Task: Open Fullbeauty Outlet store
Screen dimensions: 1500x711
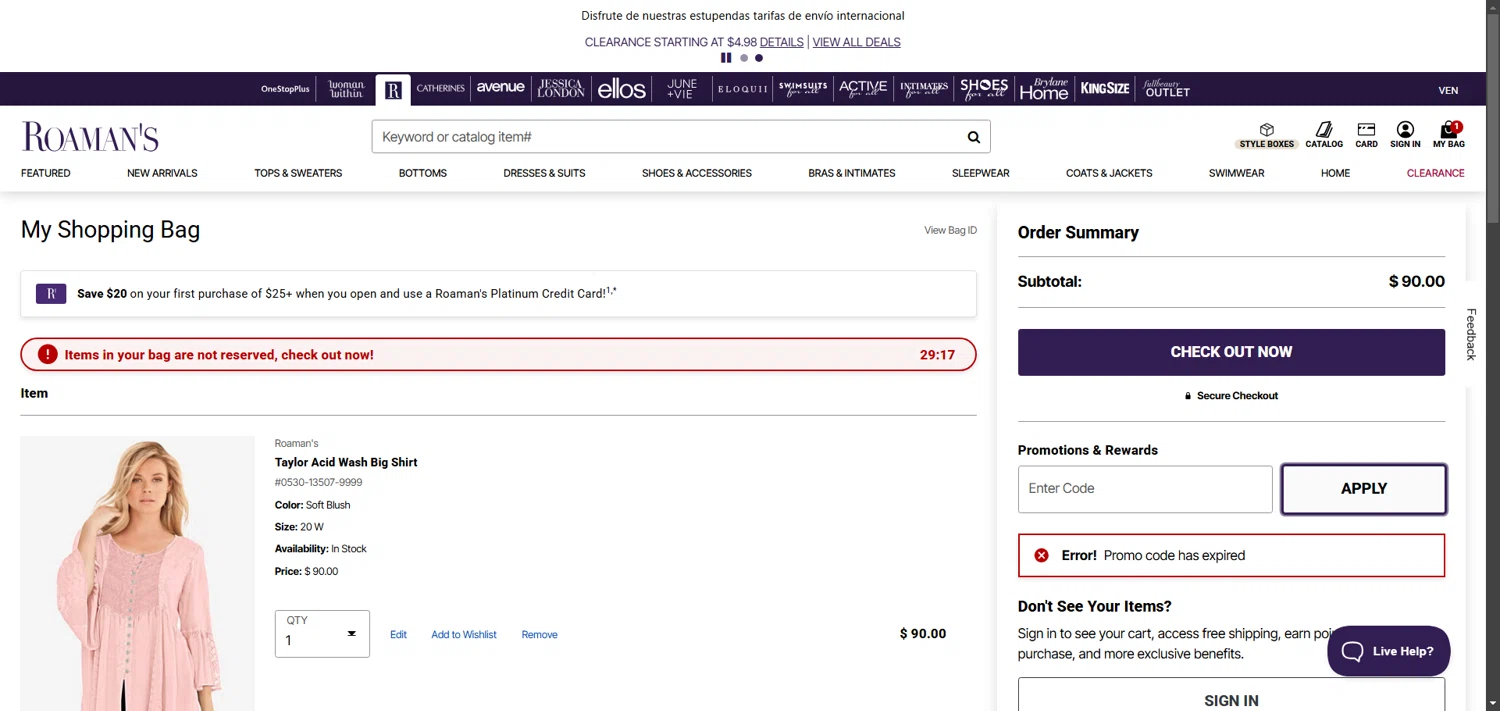Action: 1167,89
